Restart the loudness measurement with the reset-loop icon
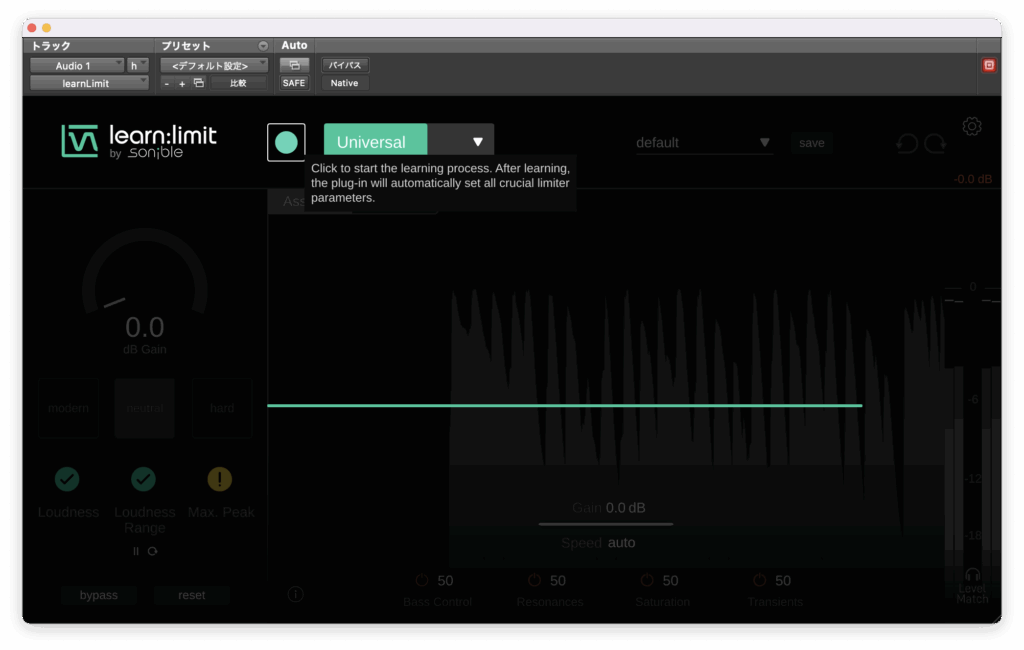The image size is (1024, 650). (152, 551)
